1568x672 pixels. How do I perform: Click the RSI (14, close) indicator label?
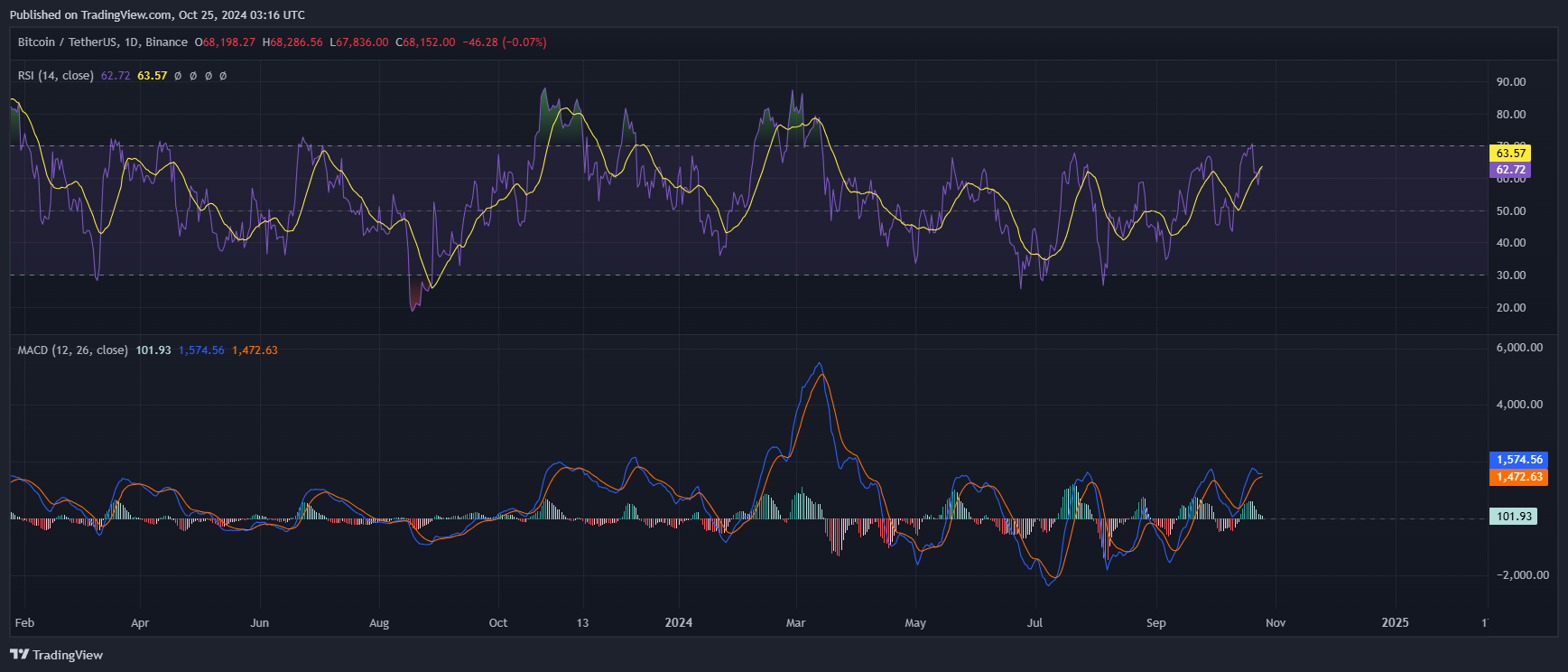(56, 76)
